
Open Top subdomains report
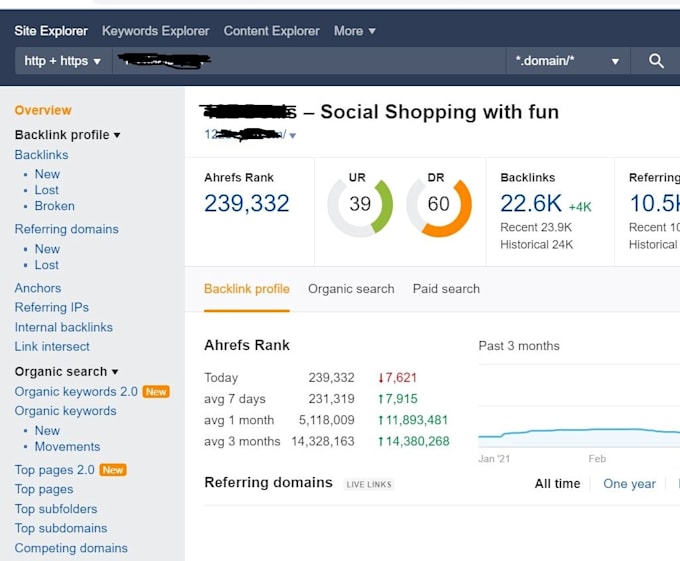pyautogui.click(x=61, y=528)
